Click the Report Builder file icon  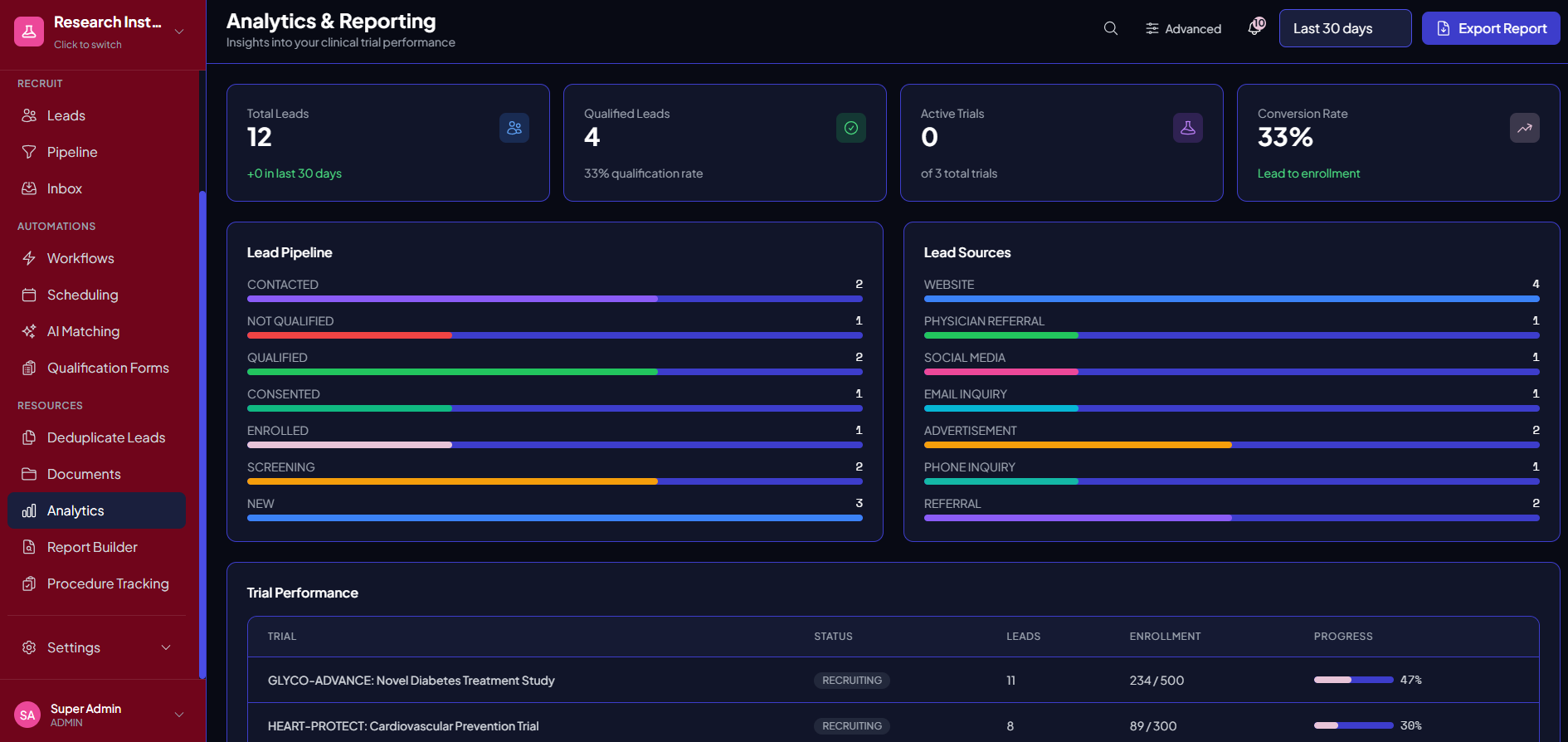click(x=29, y=547)
